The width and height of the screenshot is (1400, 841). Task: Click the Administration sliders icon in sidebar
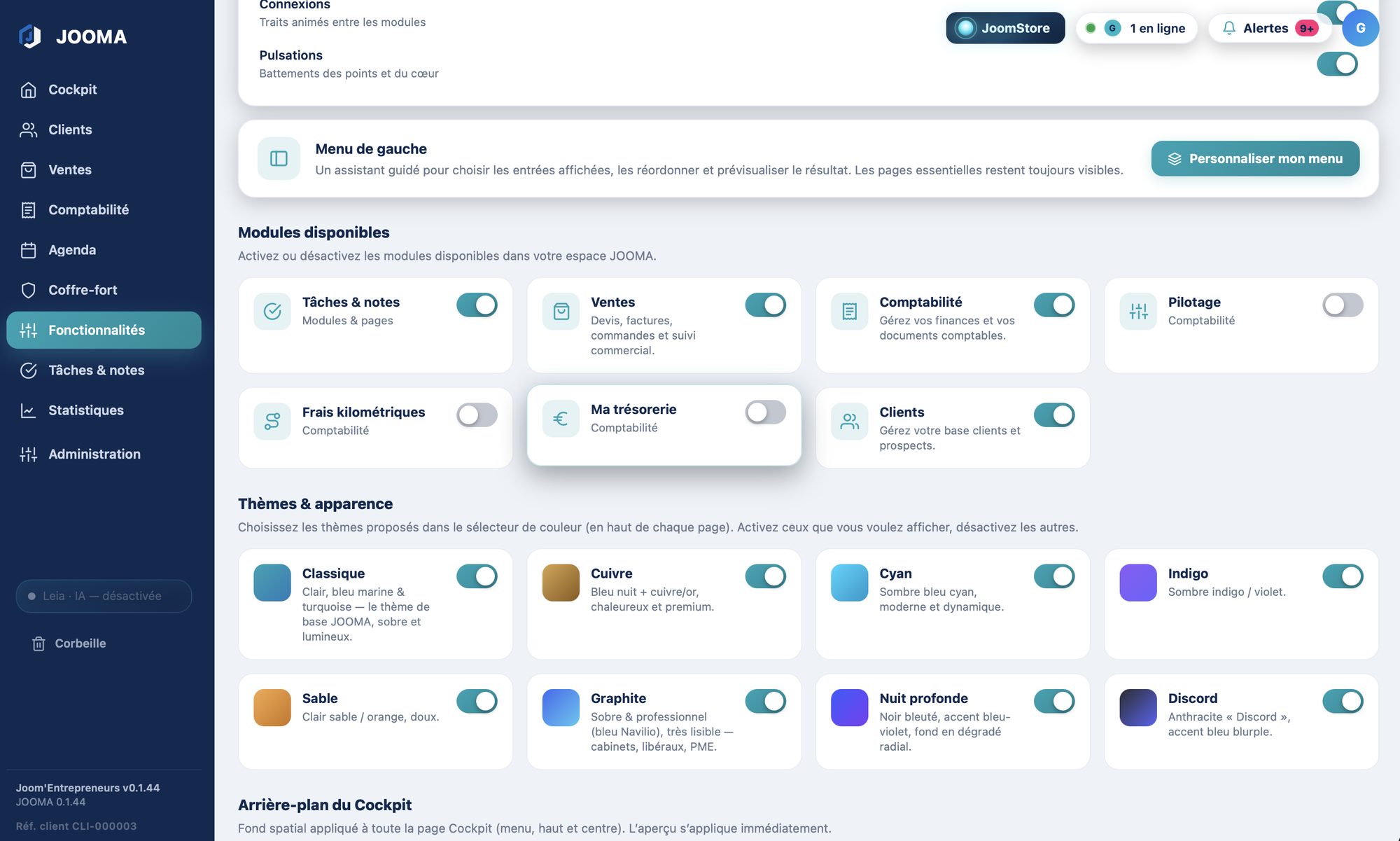point(29,454)
